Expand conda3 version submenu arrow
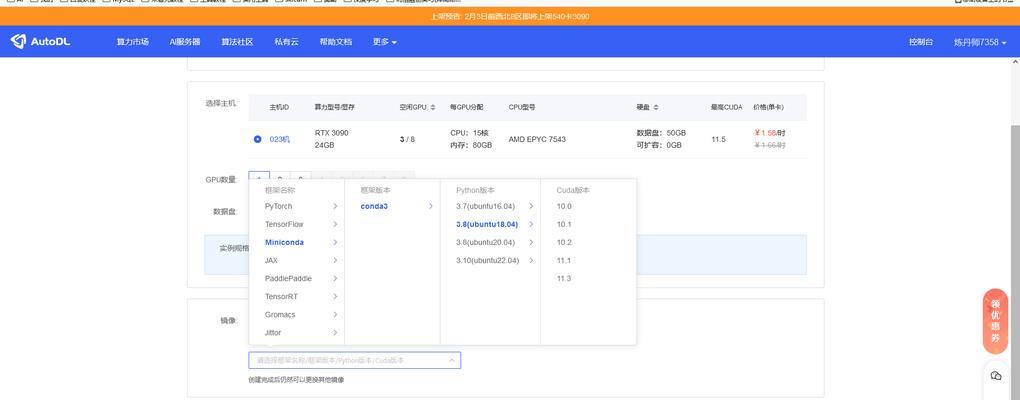 pos(431,206)
